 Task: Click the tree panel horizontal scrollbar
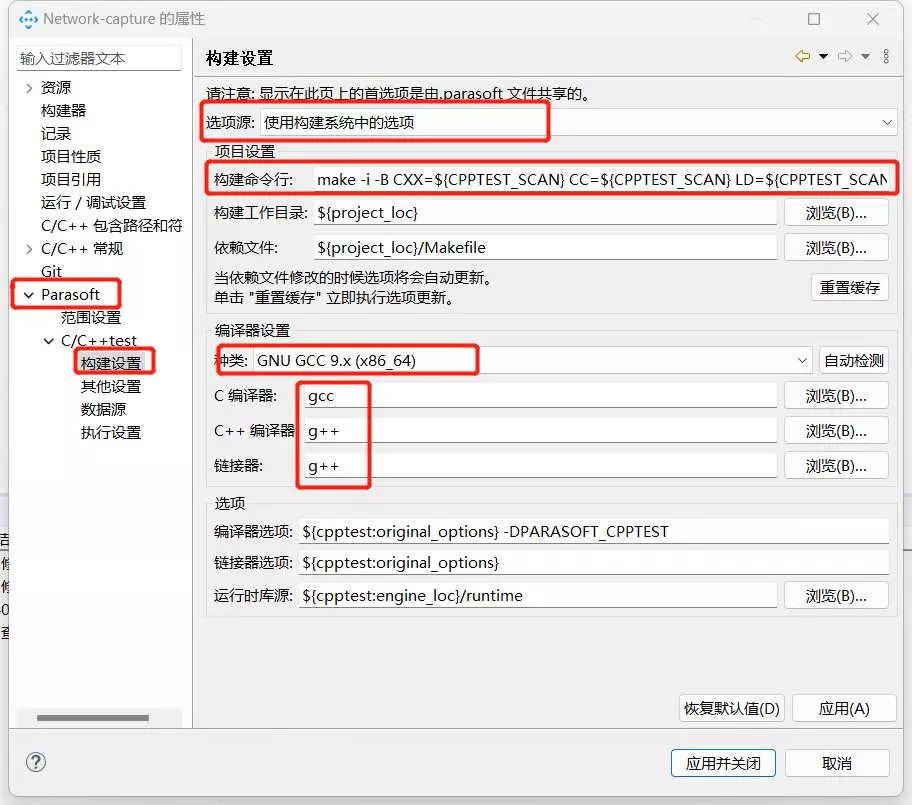tap(93, 718)
